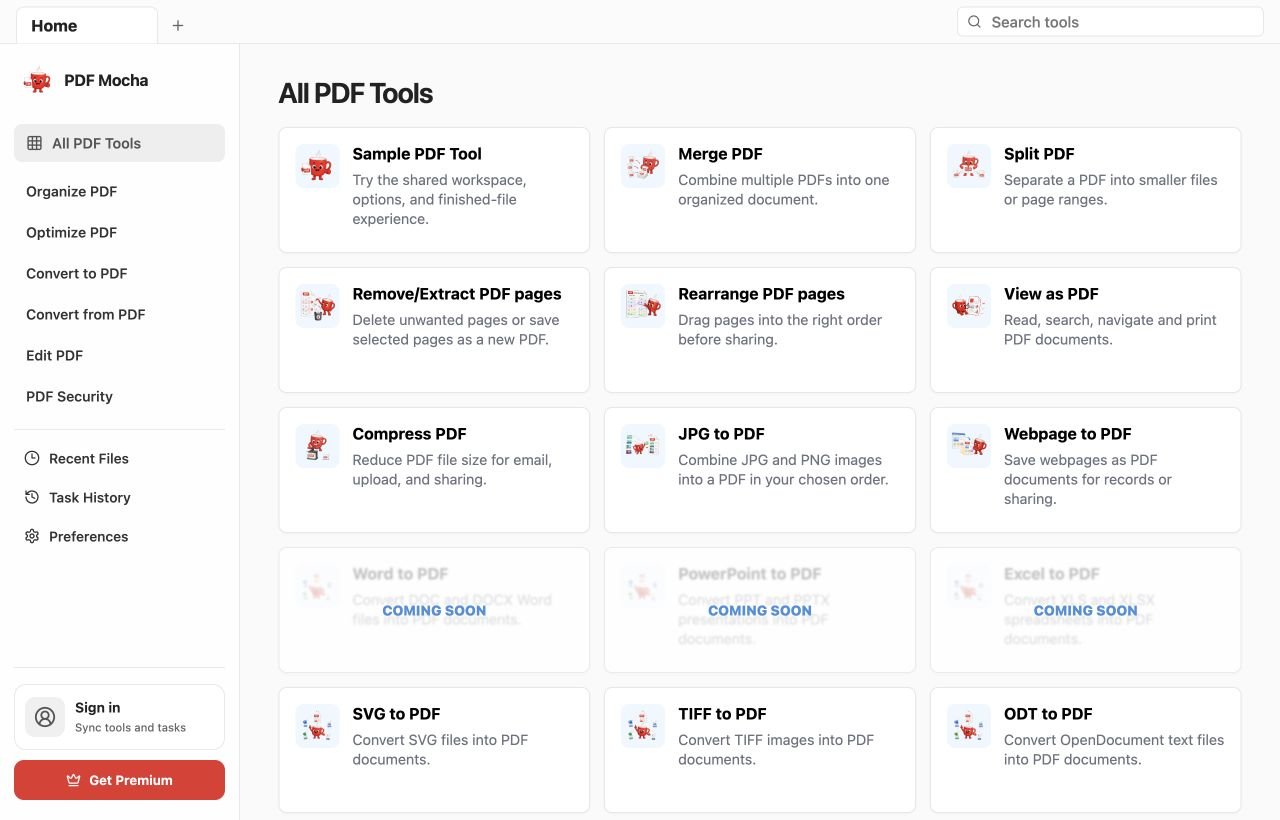Click the Sample PDF Tool card icon

pyautogui.click(x=317, y=166)
